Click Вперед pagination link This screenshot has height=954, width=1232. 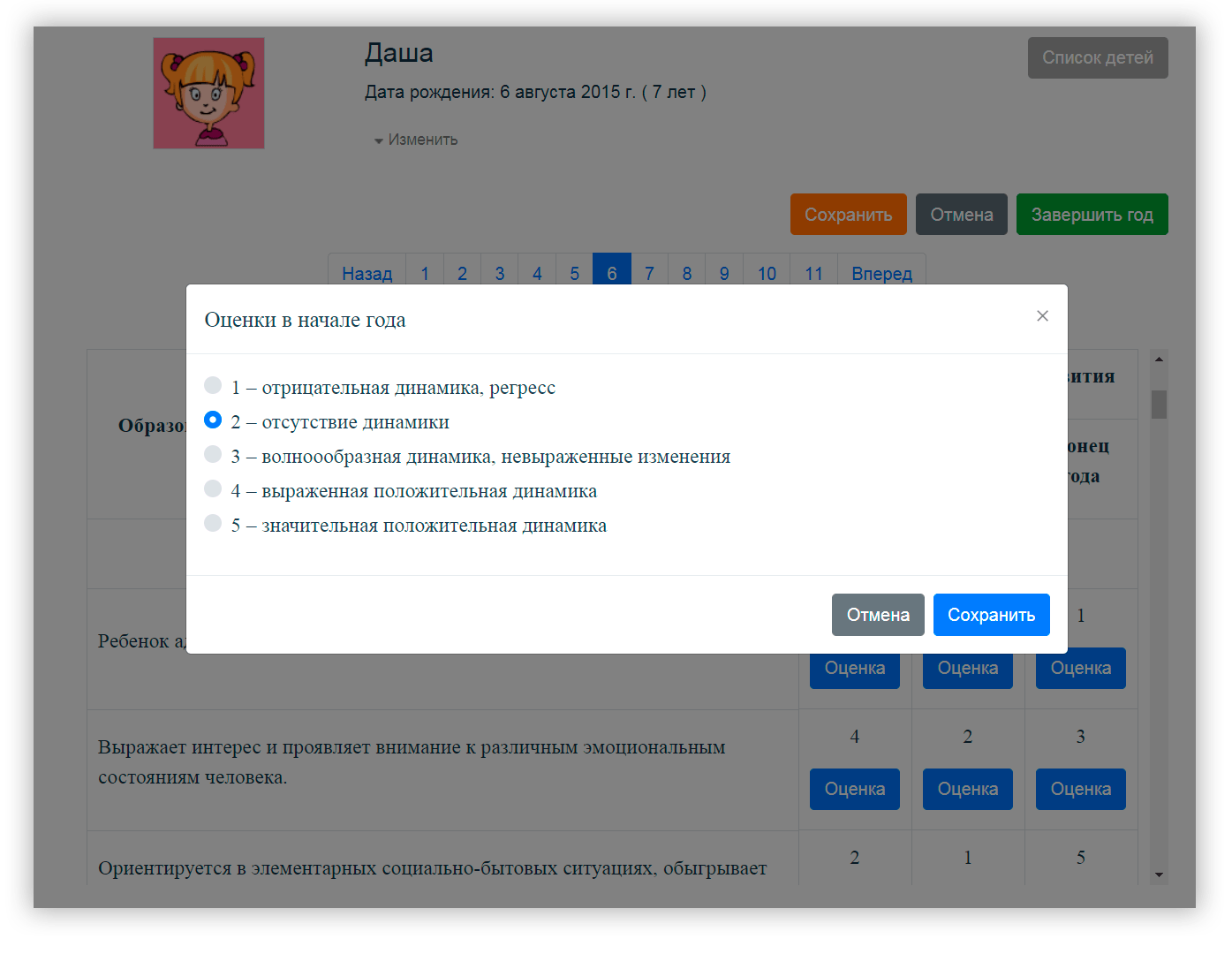click(x=881, y=272)
